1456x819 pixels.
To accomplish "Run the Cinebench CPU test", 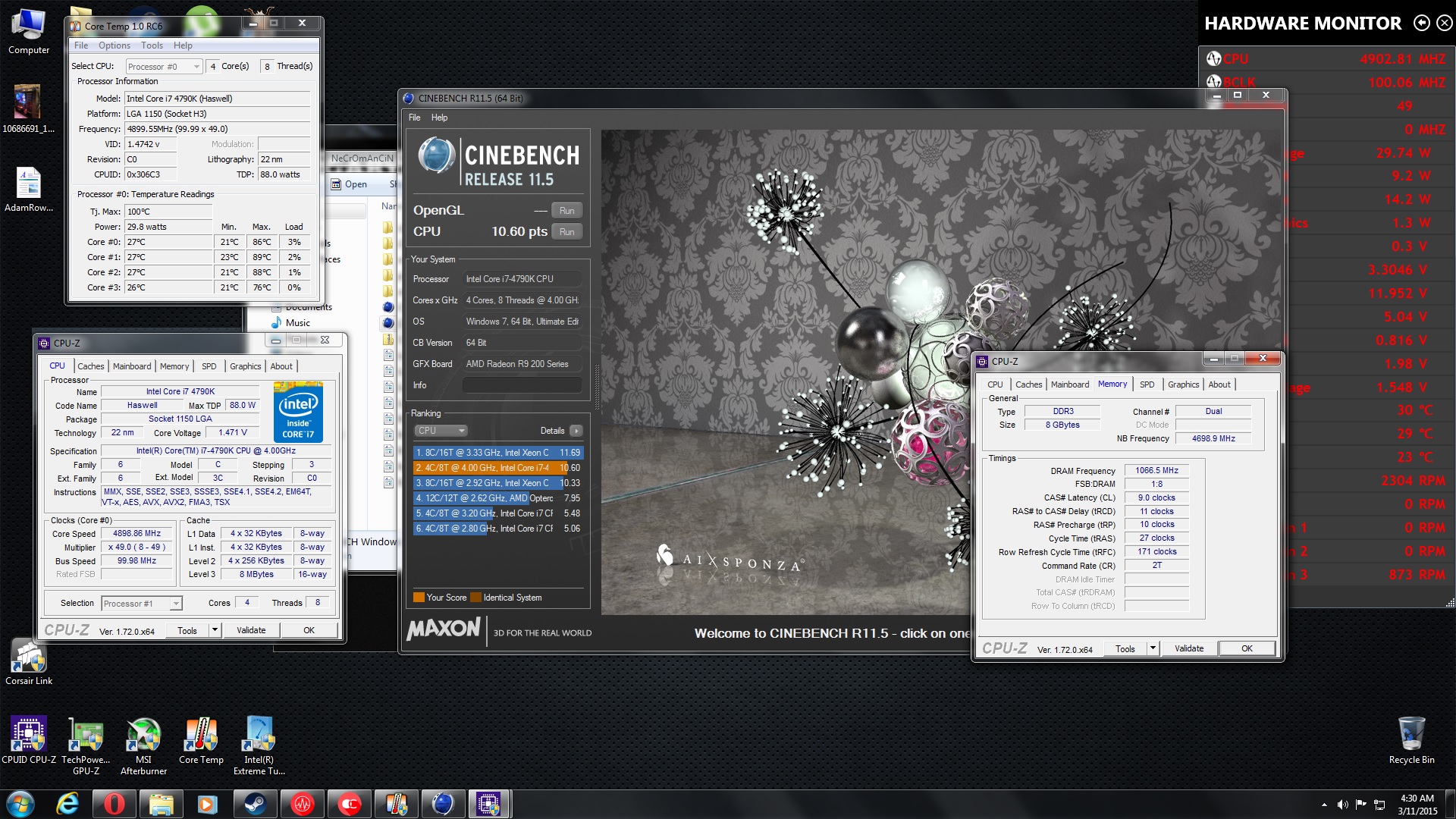I will (x=566, y=232).
